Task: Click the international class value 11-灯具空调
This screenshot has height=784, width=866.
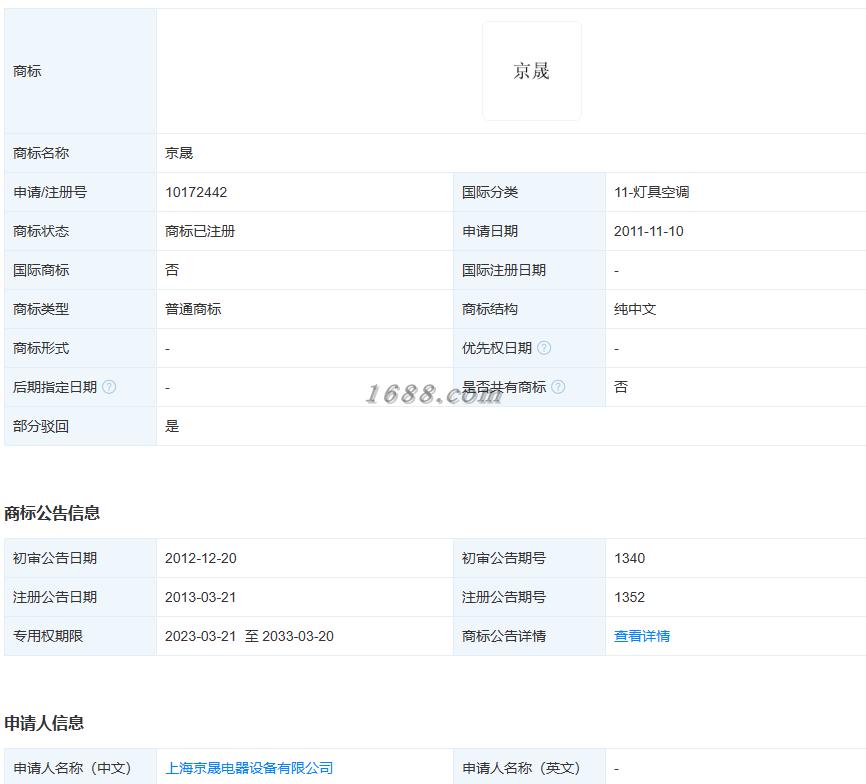Action: pyautogui.click(x=652, y=192)
